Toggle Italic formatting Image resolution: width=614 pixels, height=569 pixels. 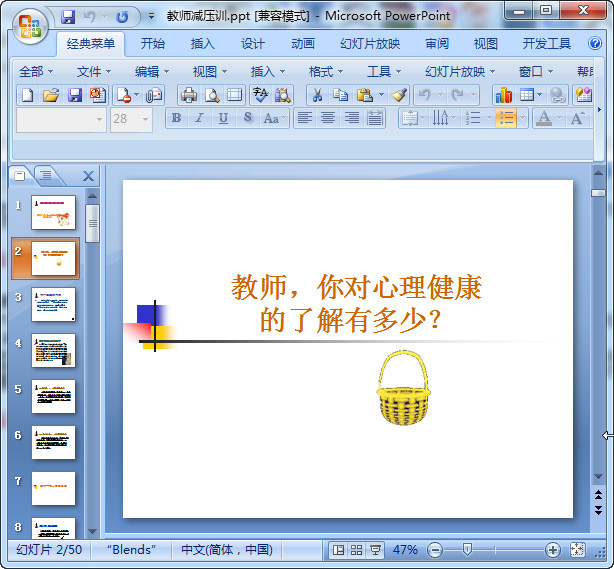200,118
